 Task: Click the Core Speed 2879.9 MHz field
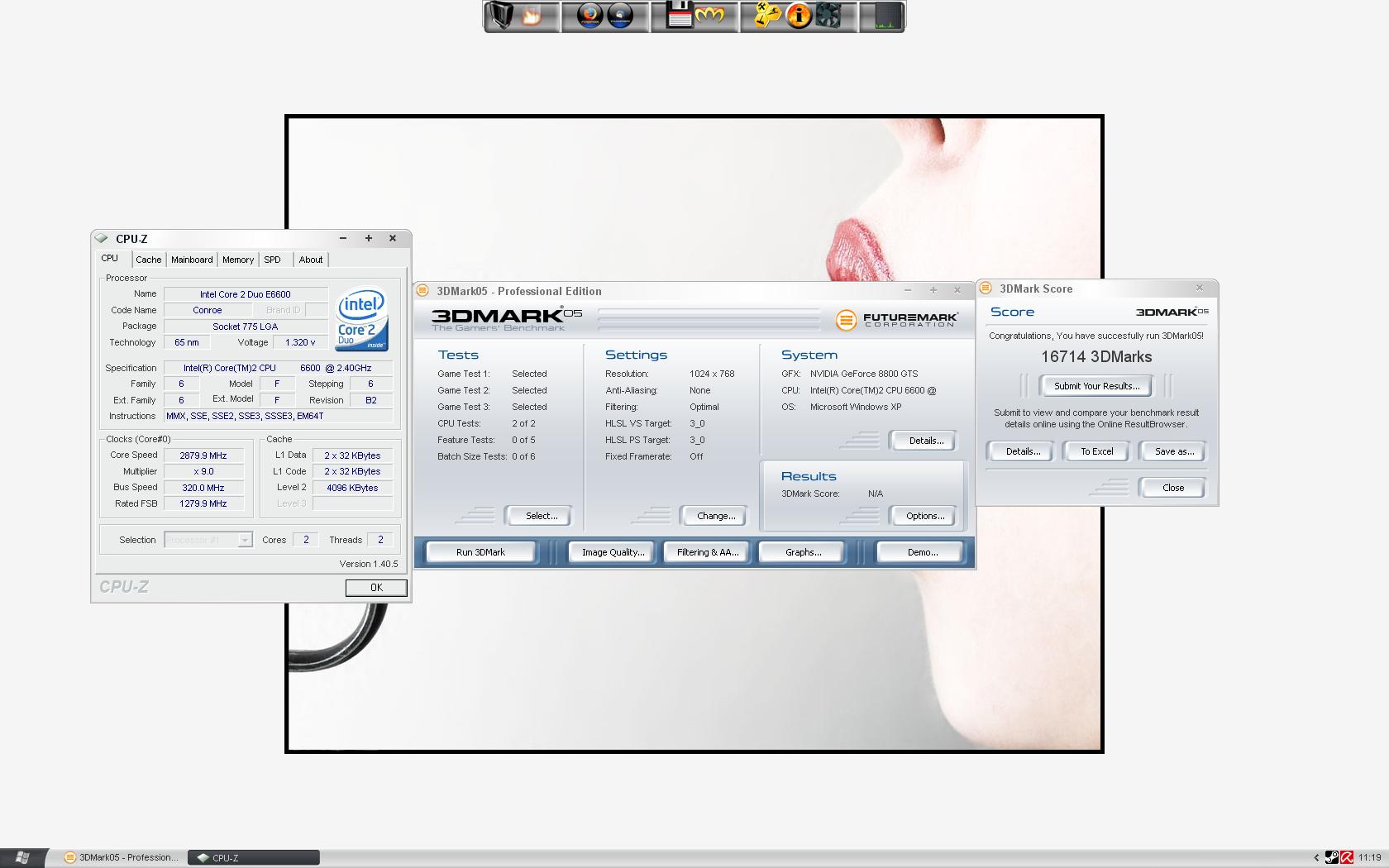(x=203, y=455)
